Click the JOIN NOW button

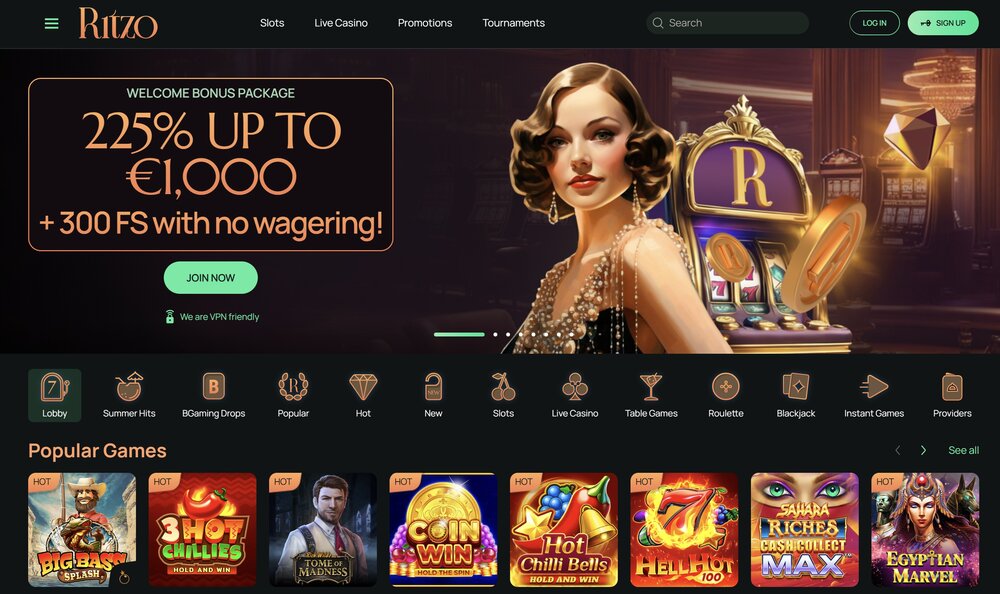(x=211, y=278)
